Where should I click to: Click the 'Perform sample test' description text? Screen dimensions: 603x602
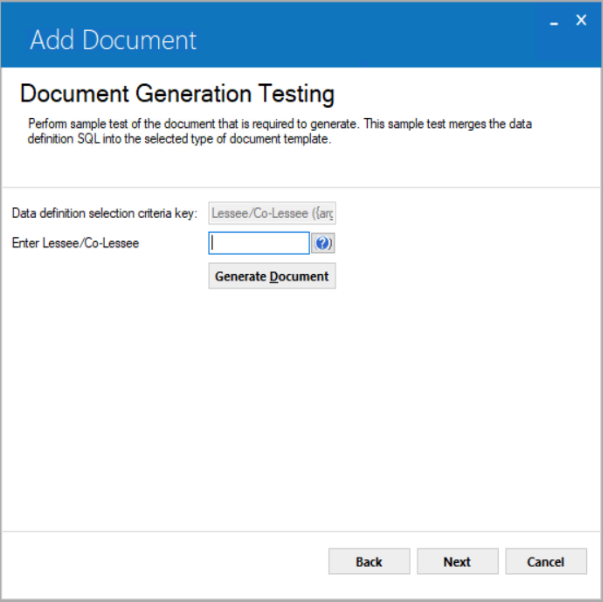[x=280, y=131]
